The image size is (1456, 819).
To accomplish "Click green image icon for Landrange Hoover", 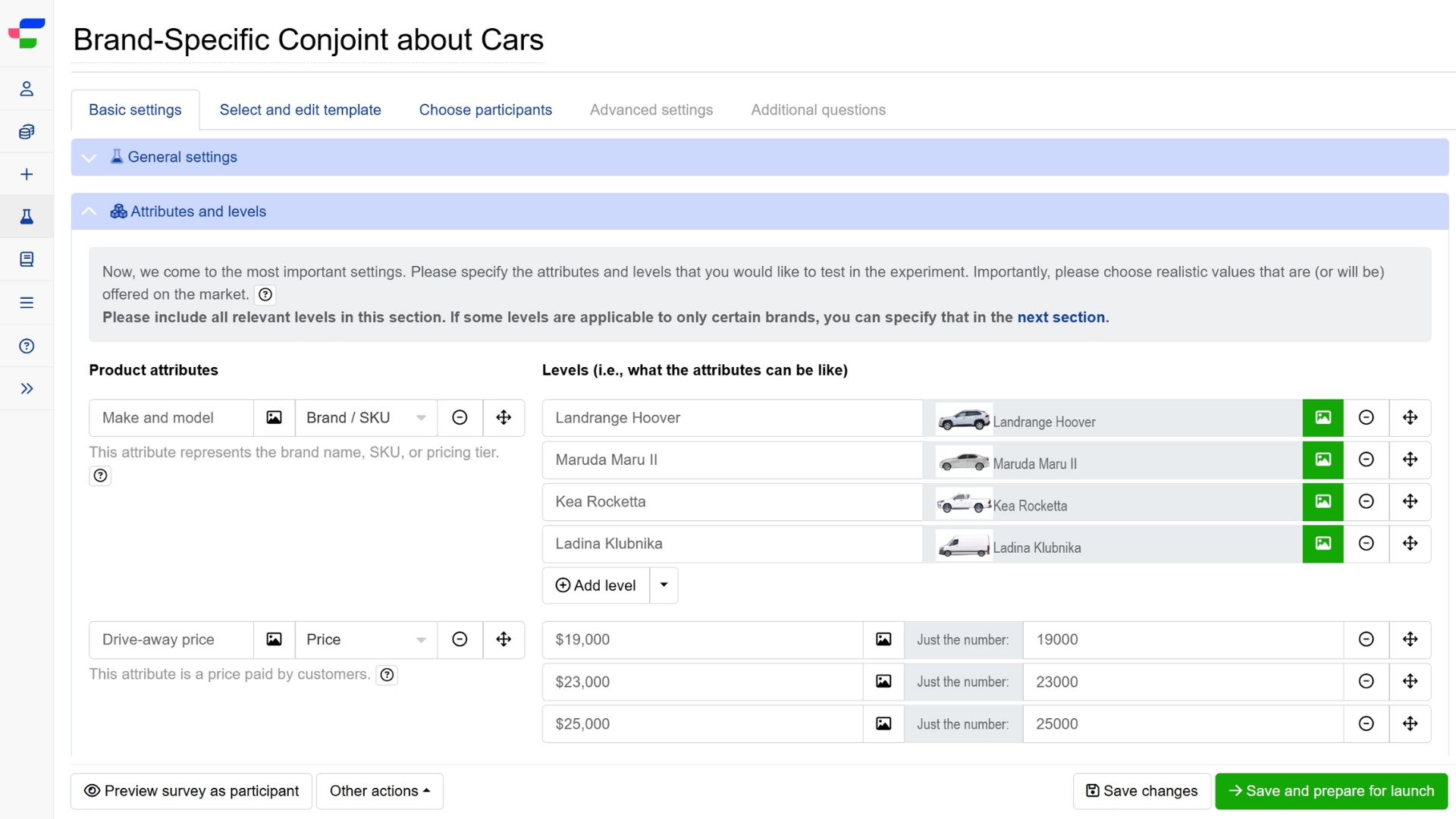I will (1323, 418).
